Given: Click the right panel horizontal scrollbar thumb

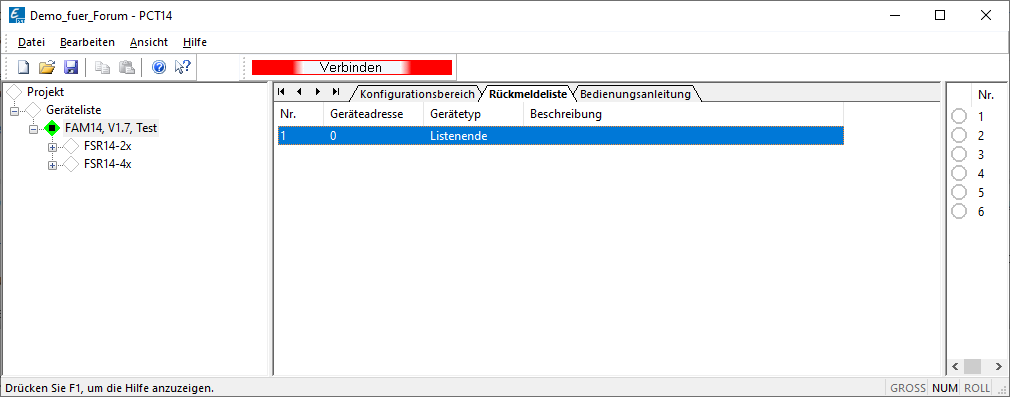Looking at the screenshot, I should click(972, 366).
